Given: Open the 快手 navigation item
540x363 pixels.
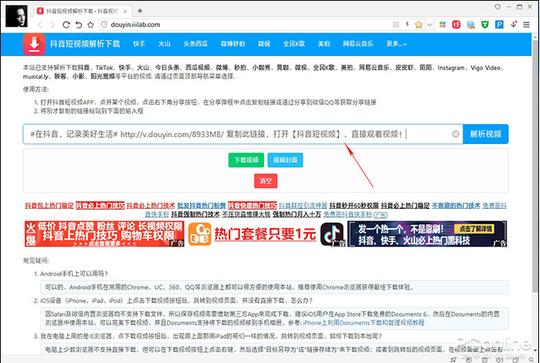Looking at the screenshot, I should coord(139,44).
